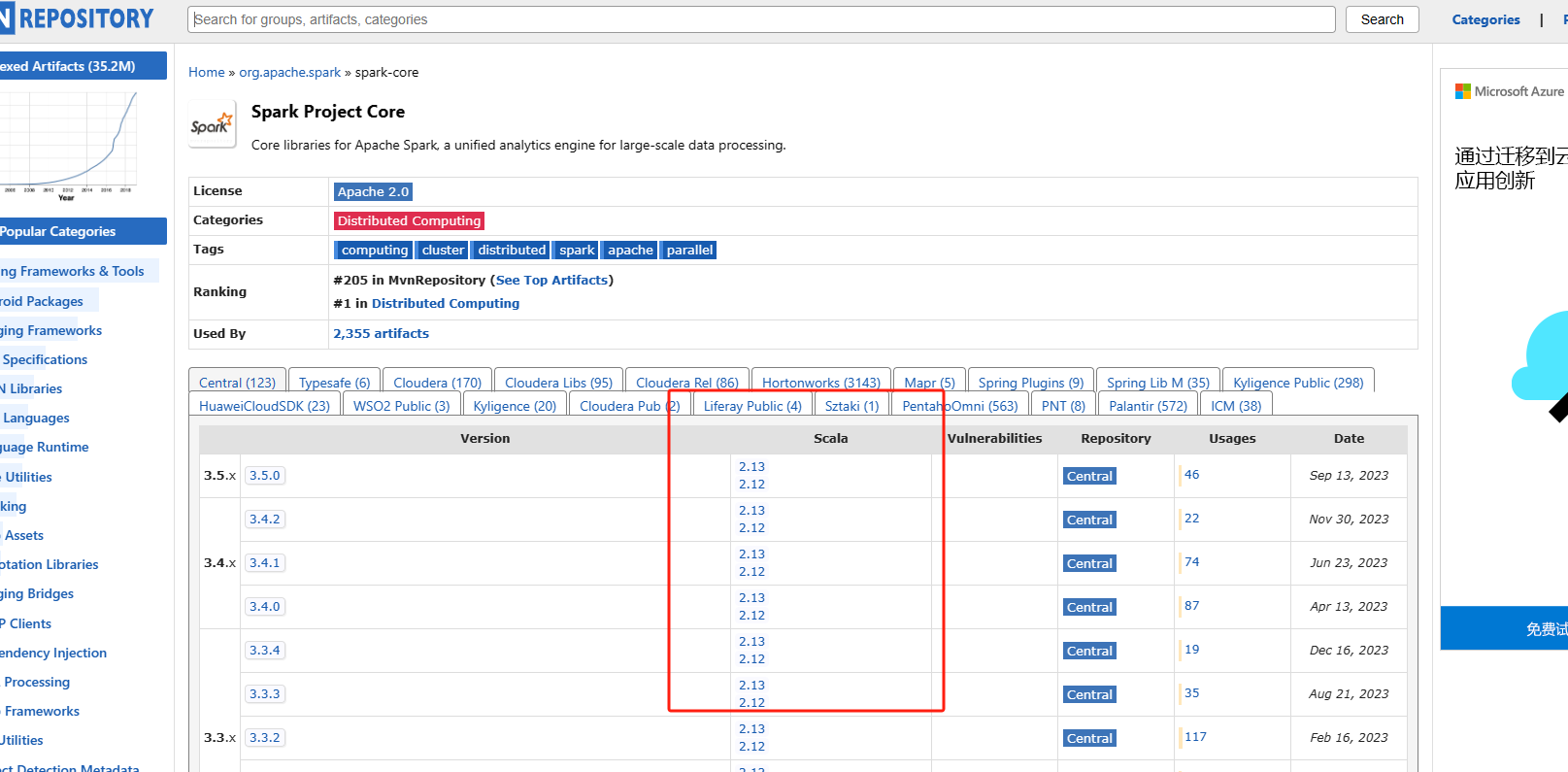Screen dimensions: 1568x772
Task: Open Android Packages category
Action: [42, 302]
